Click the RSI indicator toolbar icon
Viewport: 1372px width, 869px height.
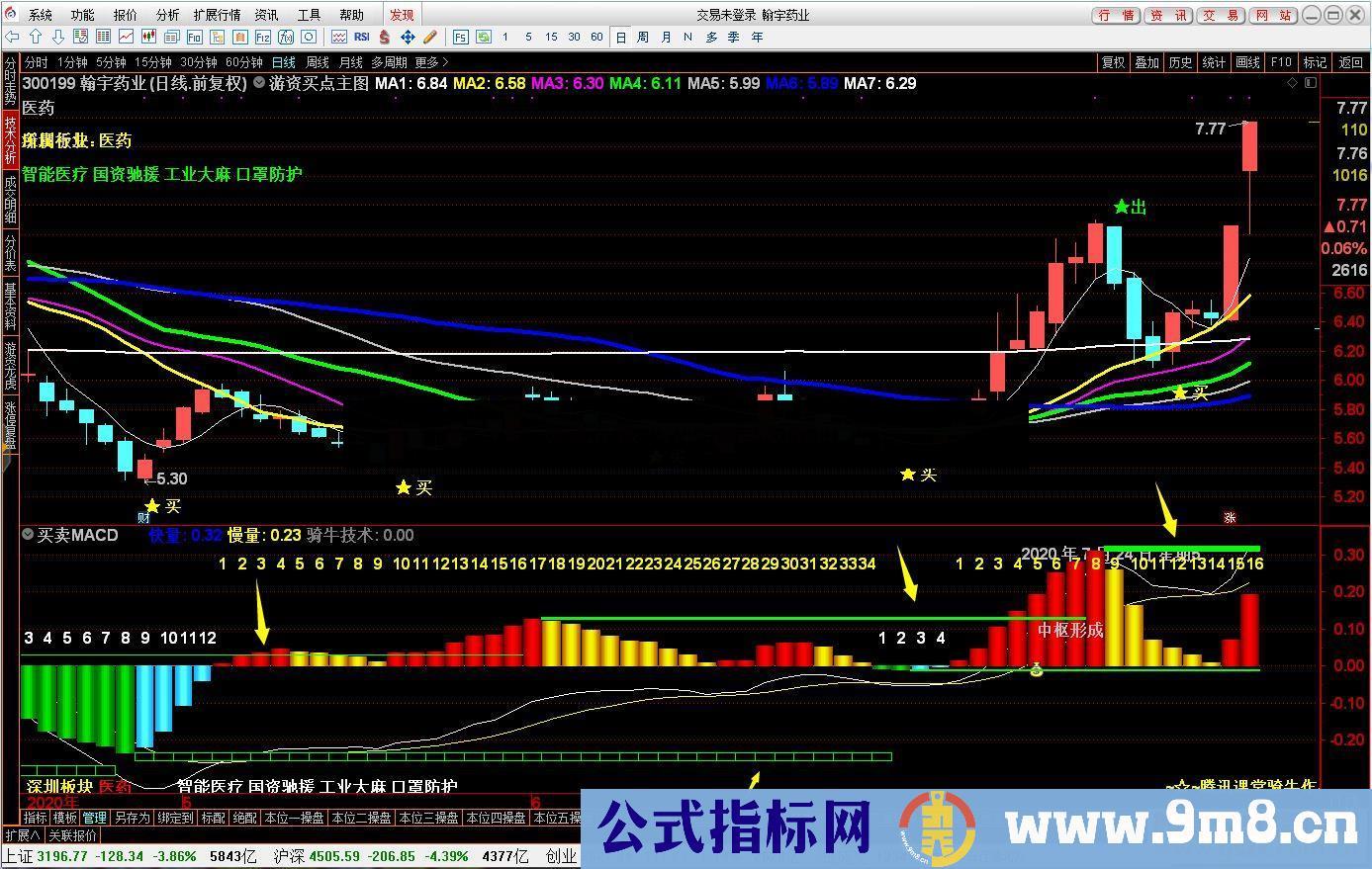click(x=361, y=37)
